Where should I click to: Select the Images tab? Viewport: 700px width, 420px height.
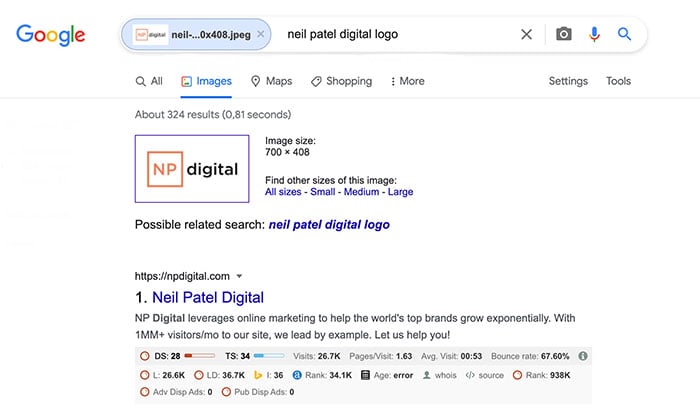pos(206,81)
